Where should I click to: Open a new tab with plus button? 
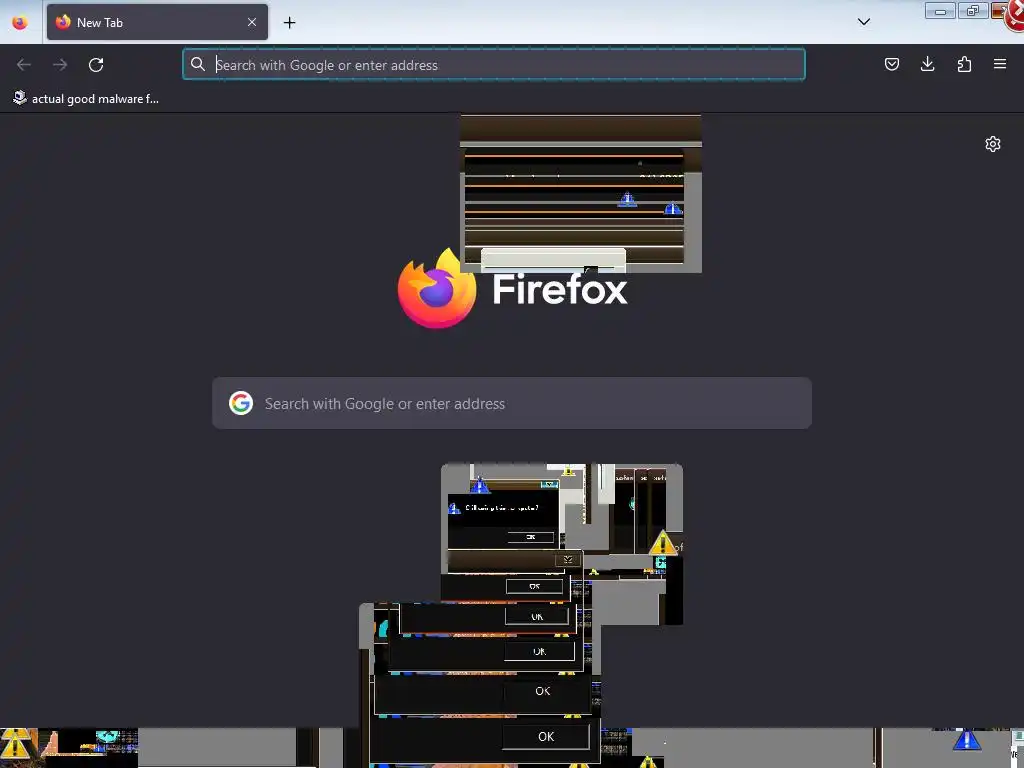point(289,23)
